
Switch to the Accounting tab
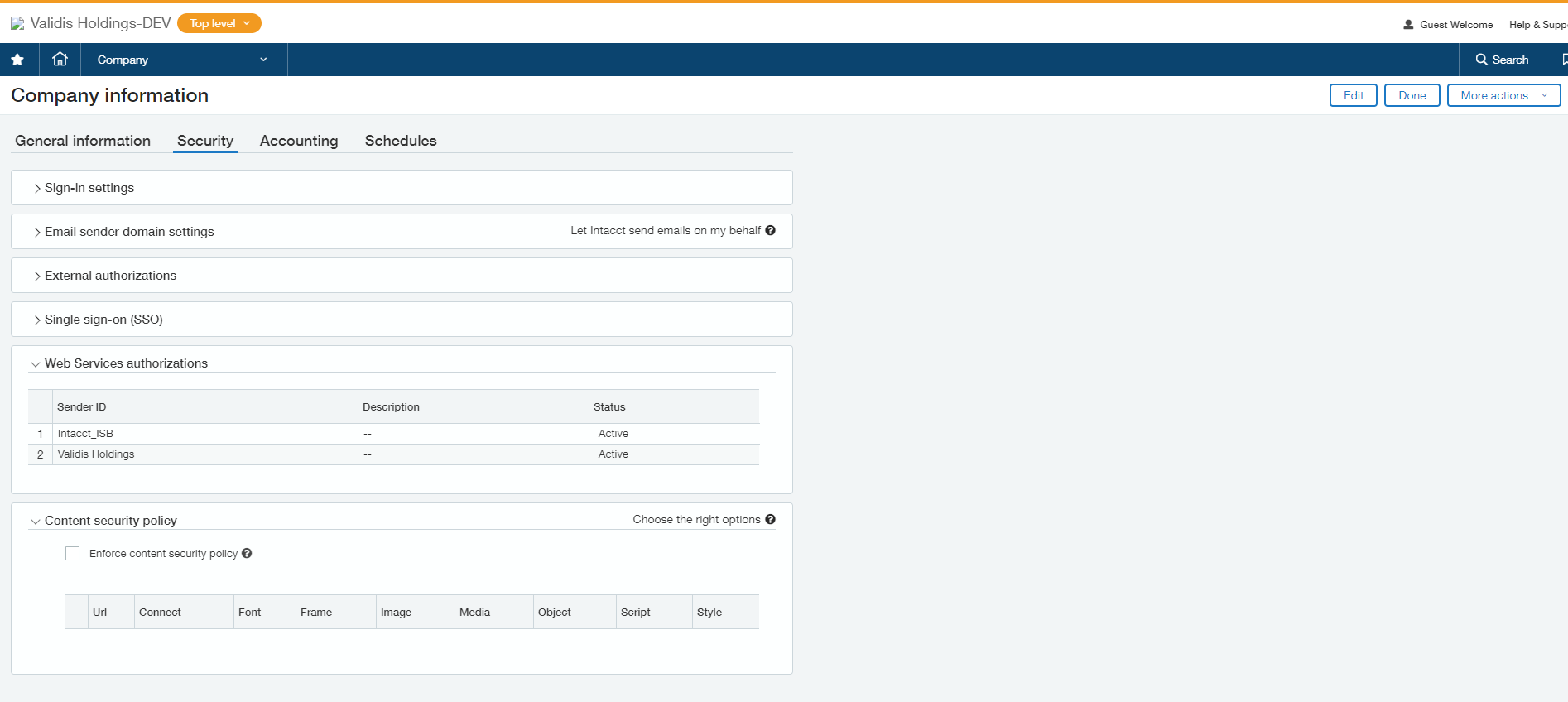point(299,141)
